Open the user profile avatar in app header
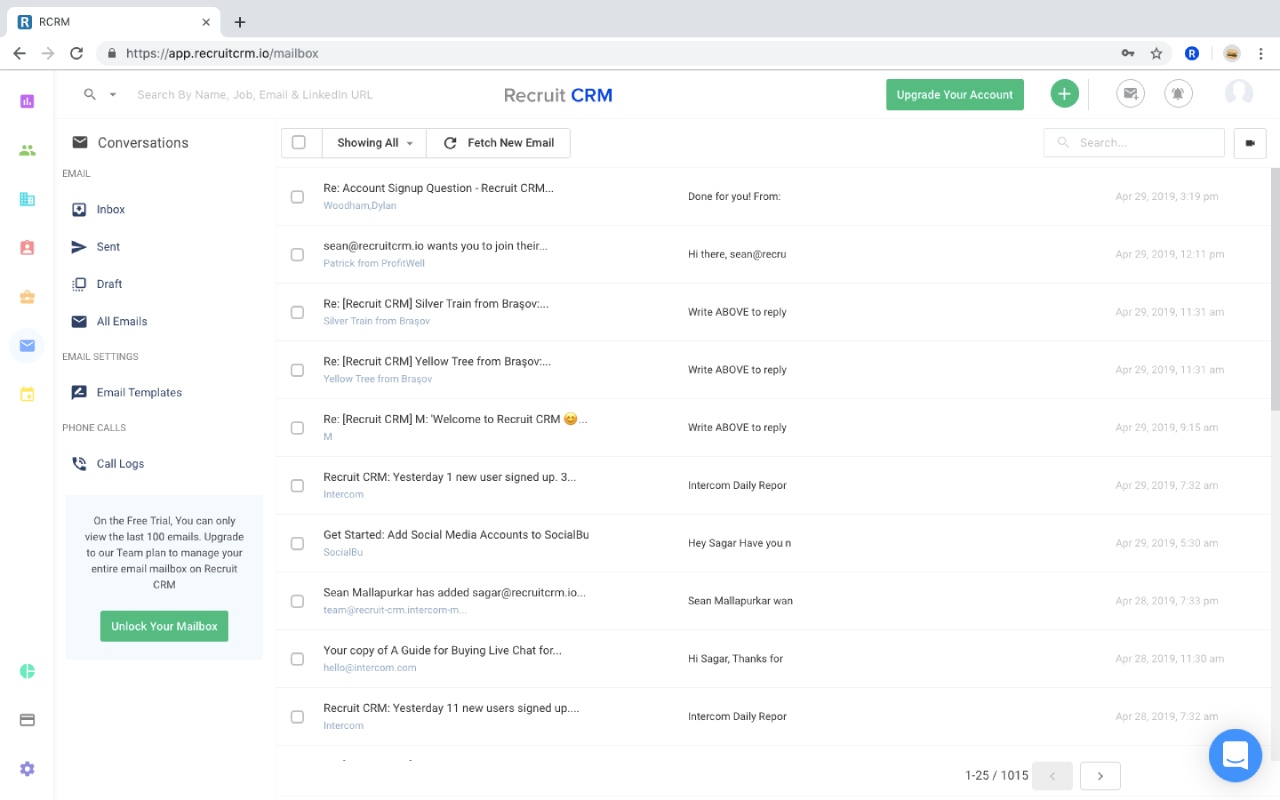 pos(1239,93)
